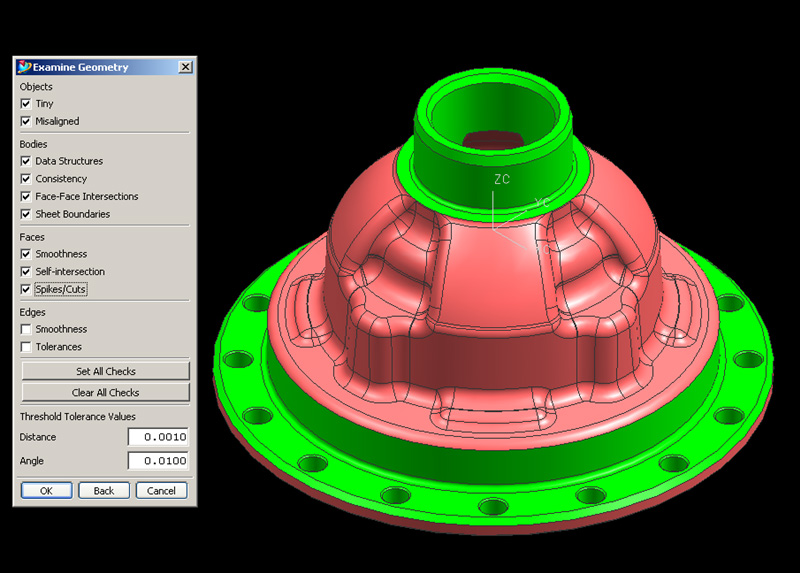This screenshot has width=800, height=573.
Task: Uncheck the Data Structures checkbox
Action: tap(26, 161)
